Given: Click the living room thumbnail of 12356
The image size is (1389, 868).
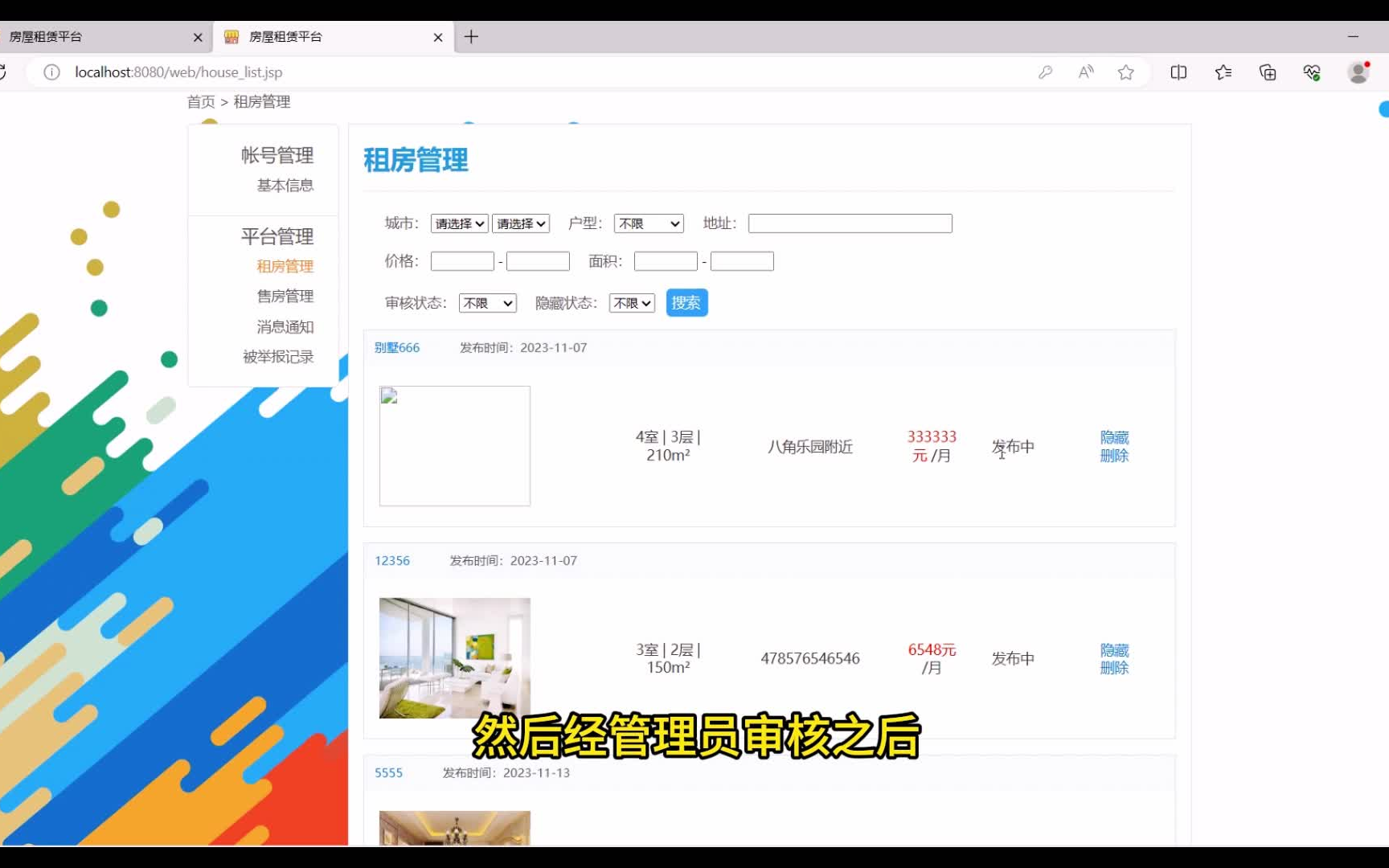Looking at the screenshot, I should tap(455, 658).
